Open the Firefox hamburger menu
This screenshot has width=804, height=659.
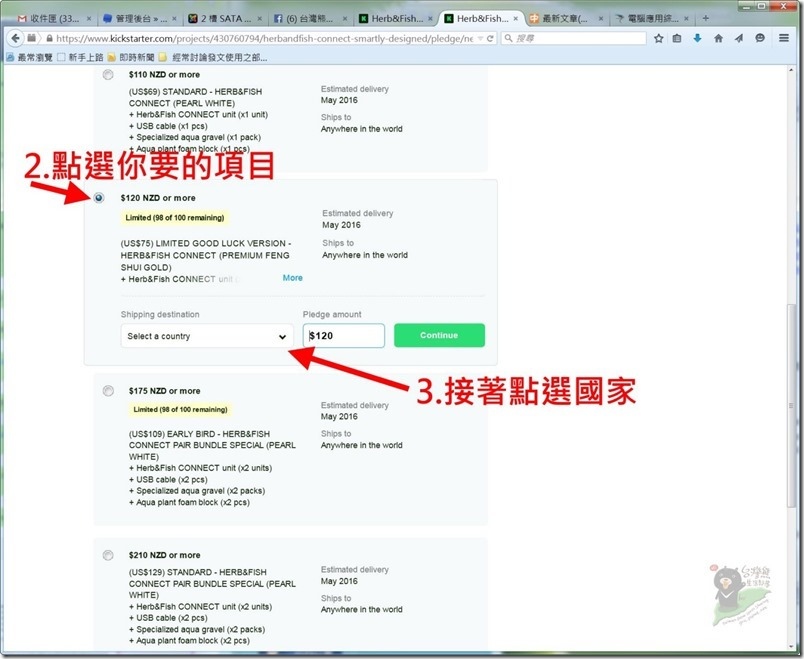[784, 38]
